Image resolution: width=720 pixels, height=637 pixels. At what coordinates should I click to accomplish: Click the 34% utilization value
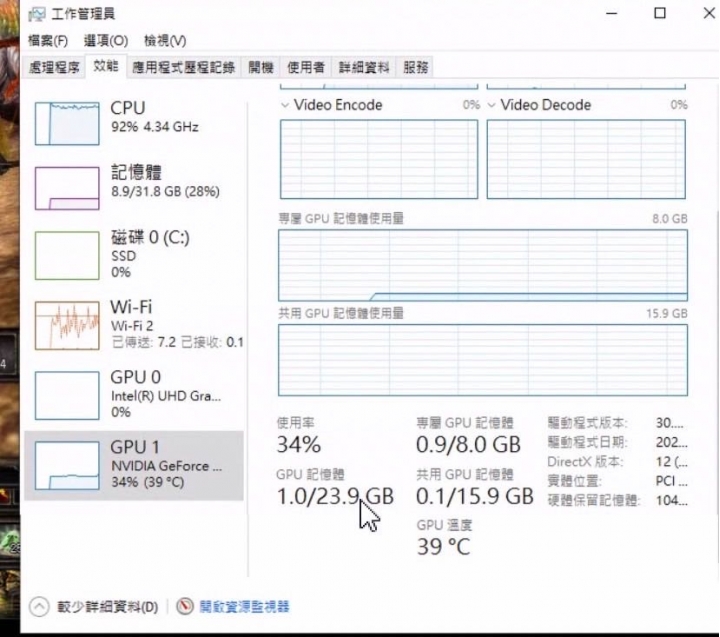(298, 445)
